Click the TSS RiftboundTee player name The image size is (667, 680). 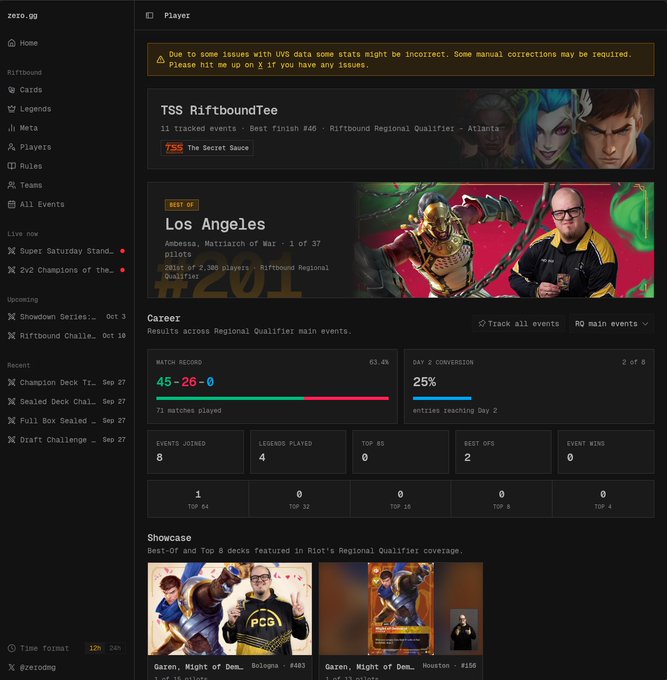(219, 111)
